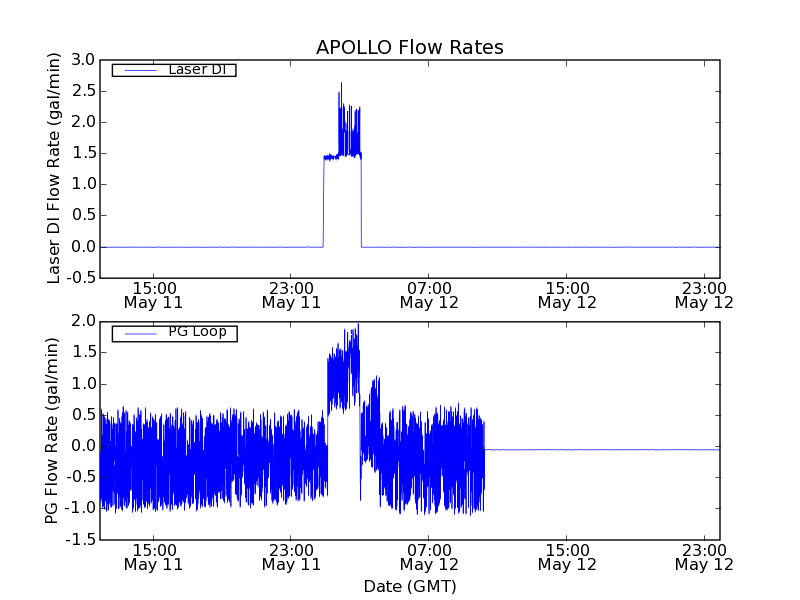800x600 pixels.
Task: Click the blue line sample in Laser DI legend
Action: [x=141, y=70]
